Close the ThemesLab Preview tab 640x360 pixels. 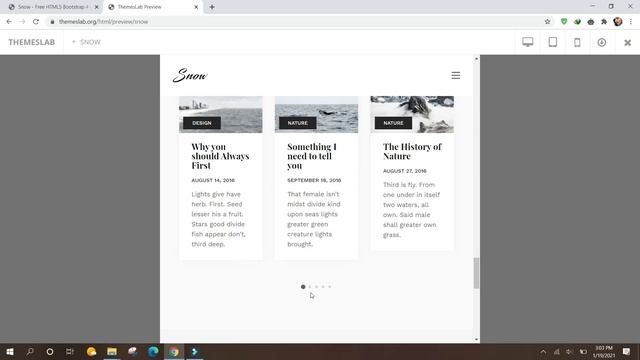[196, 7]
